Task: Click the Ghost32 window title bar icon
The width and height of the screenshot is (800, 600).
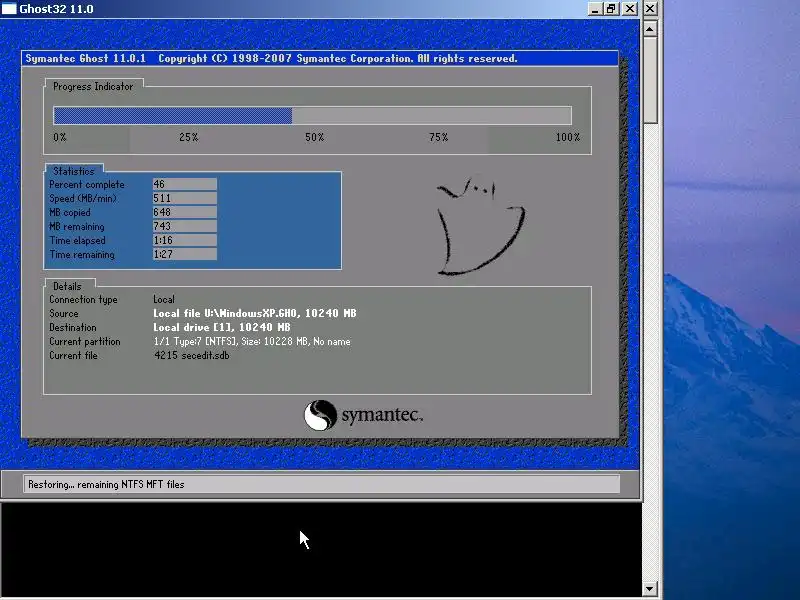Action: 9,9
